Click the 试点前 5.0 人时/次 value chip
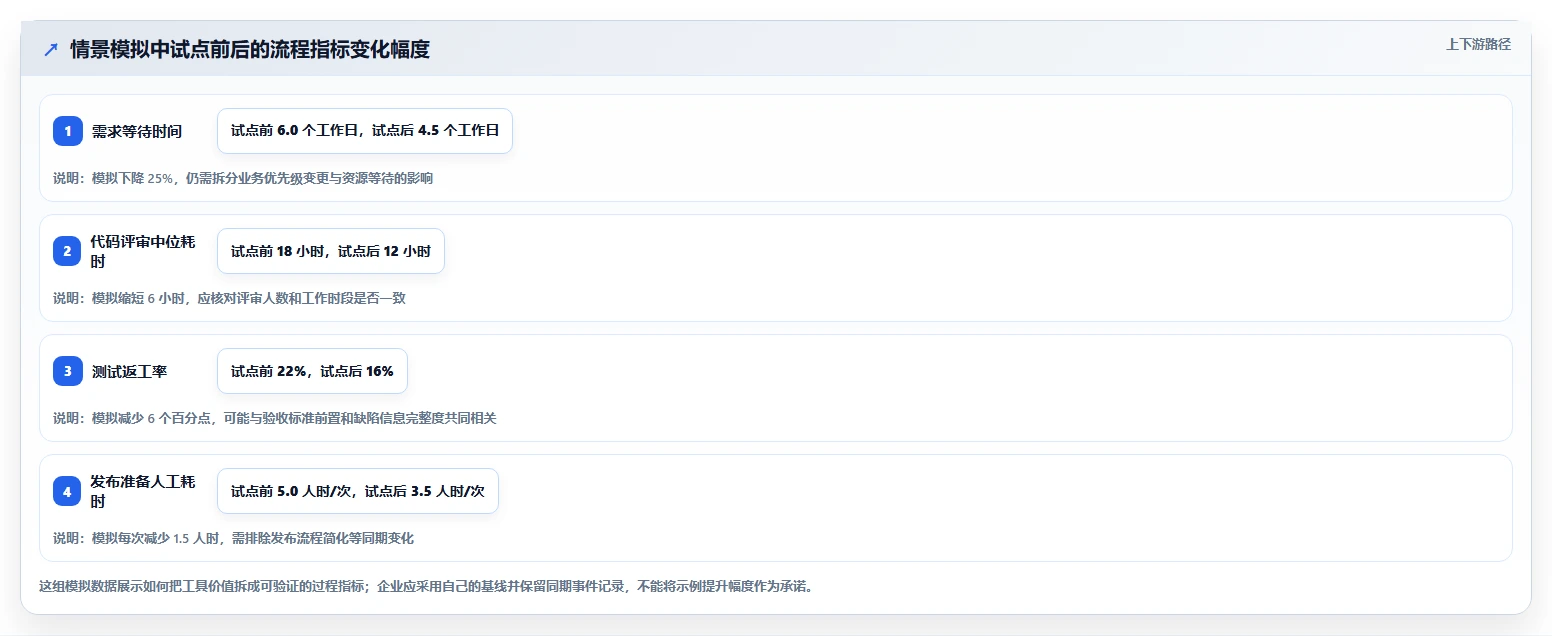Image resolution: width=1552 pixels, height=636 pixels. click(x=358, y=491)
